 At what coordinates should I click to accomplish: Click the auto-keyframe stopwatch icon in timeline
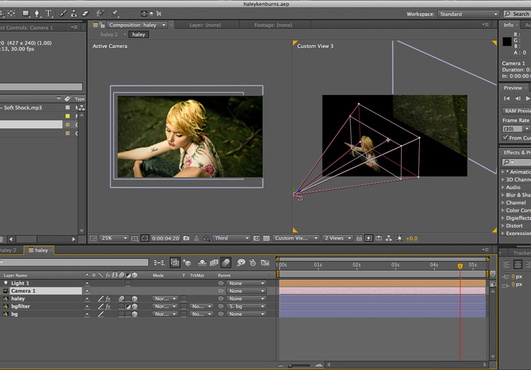tap(253, 262)
